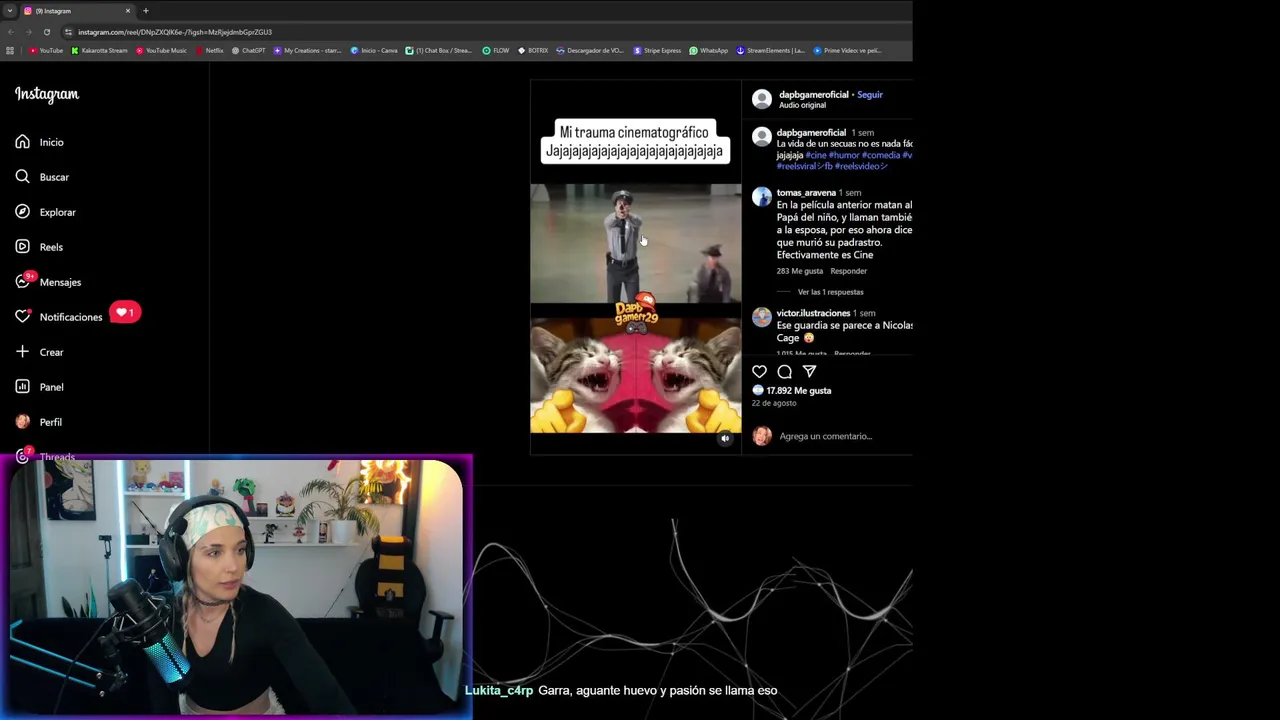Click the Audio original link

click(x=802, y=105)
